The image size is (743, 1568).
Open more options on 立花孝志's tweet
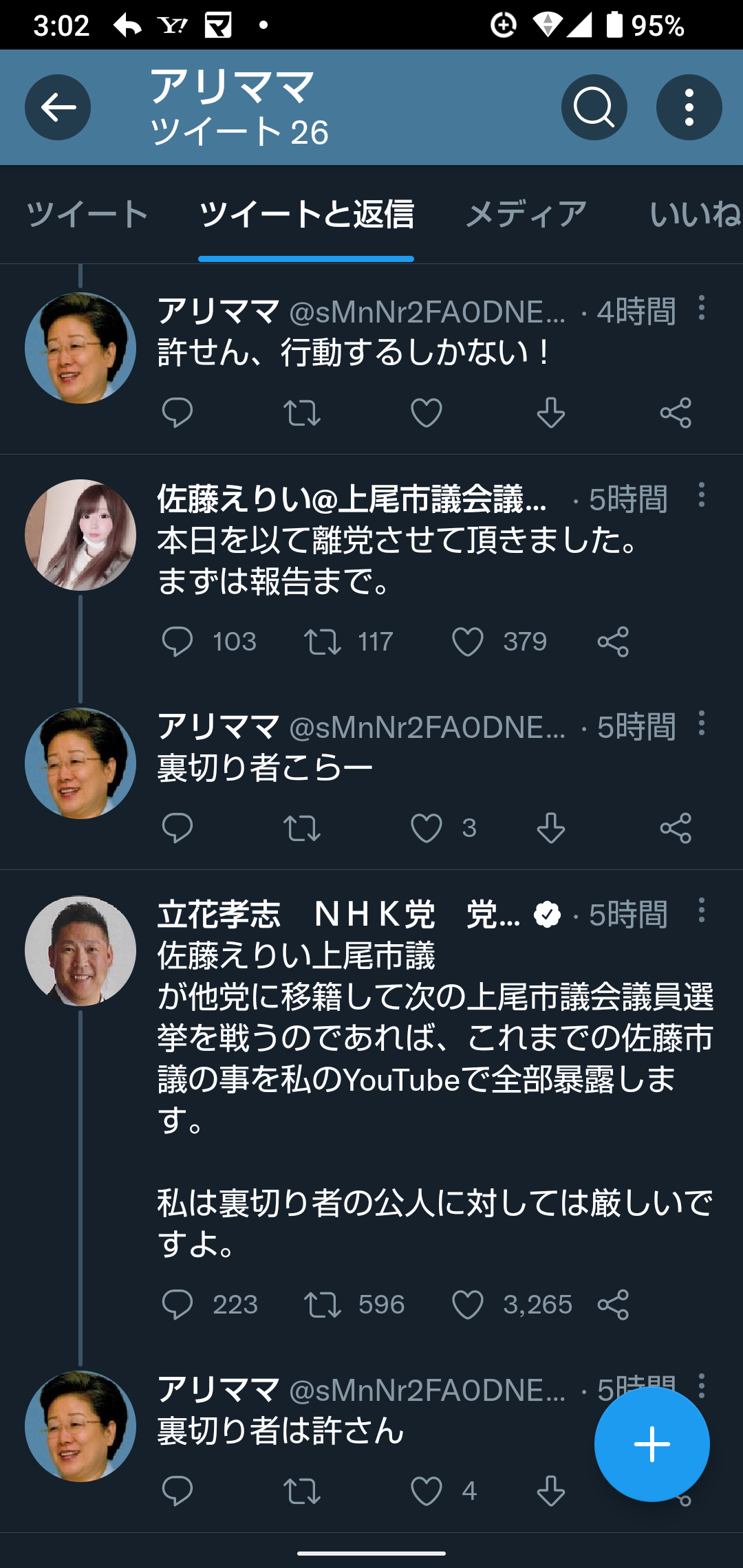[702, 911]
